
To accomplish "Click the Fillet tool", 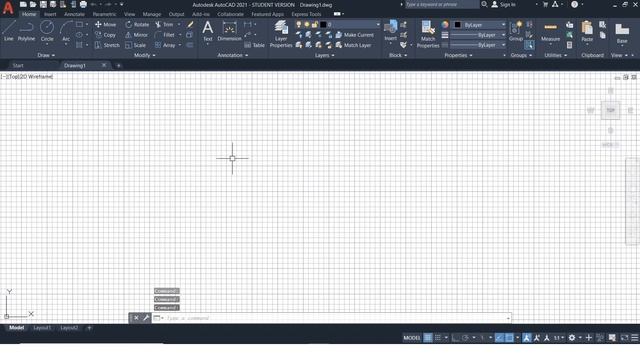I will pyautogui.click(x=165, y=35).
